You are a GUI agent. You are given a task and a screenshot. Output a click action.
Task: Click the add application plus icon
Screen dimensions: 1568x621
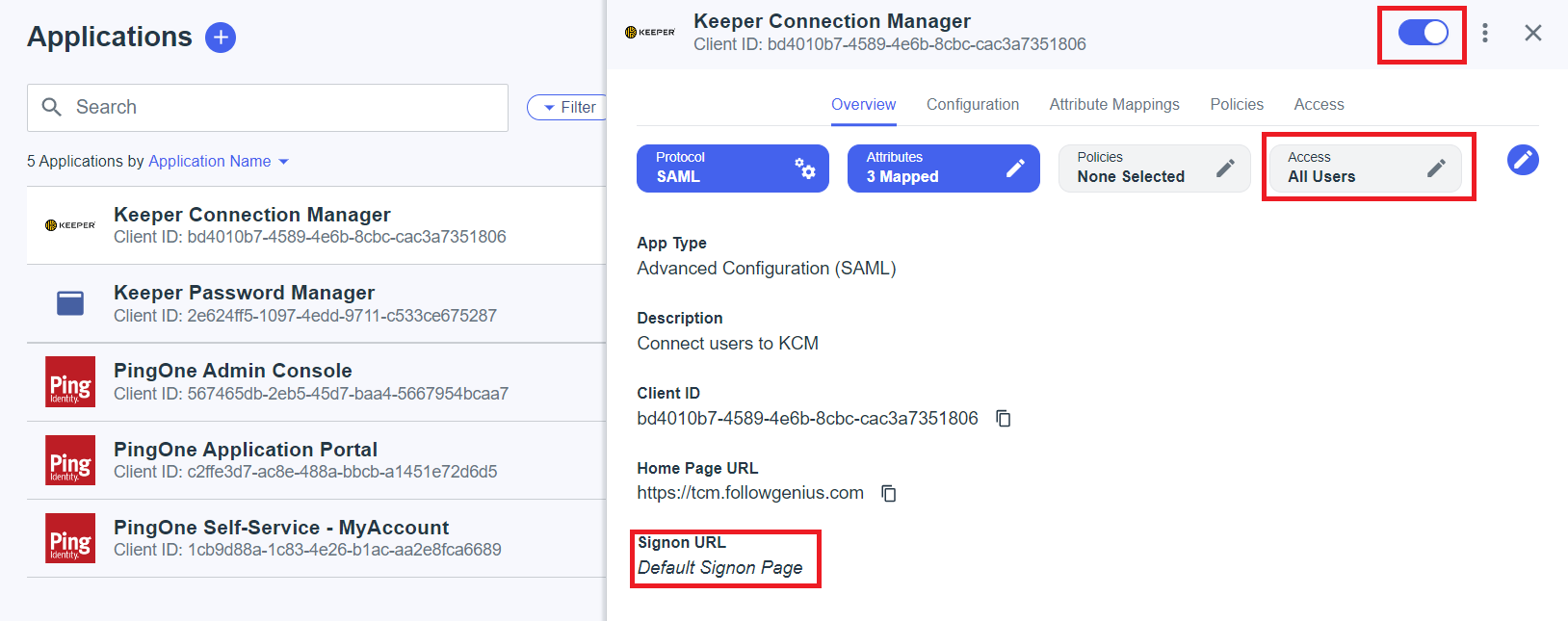point(221,38)
